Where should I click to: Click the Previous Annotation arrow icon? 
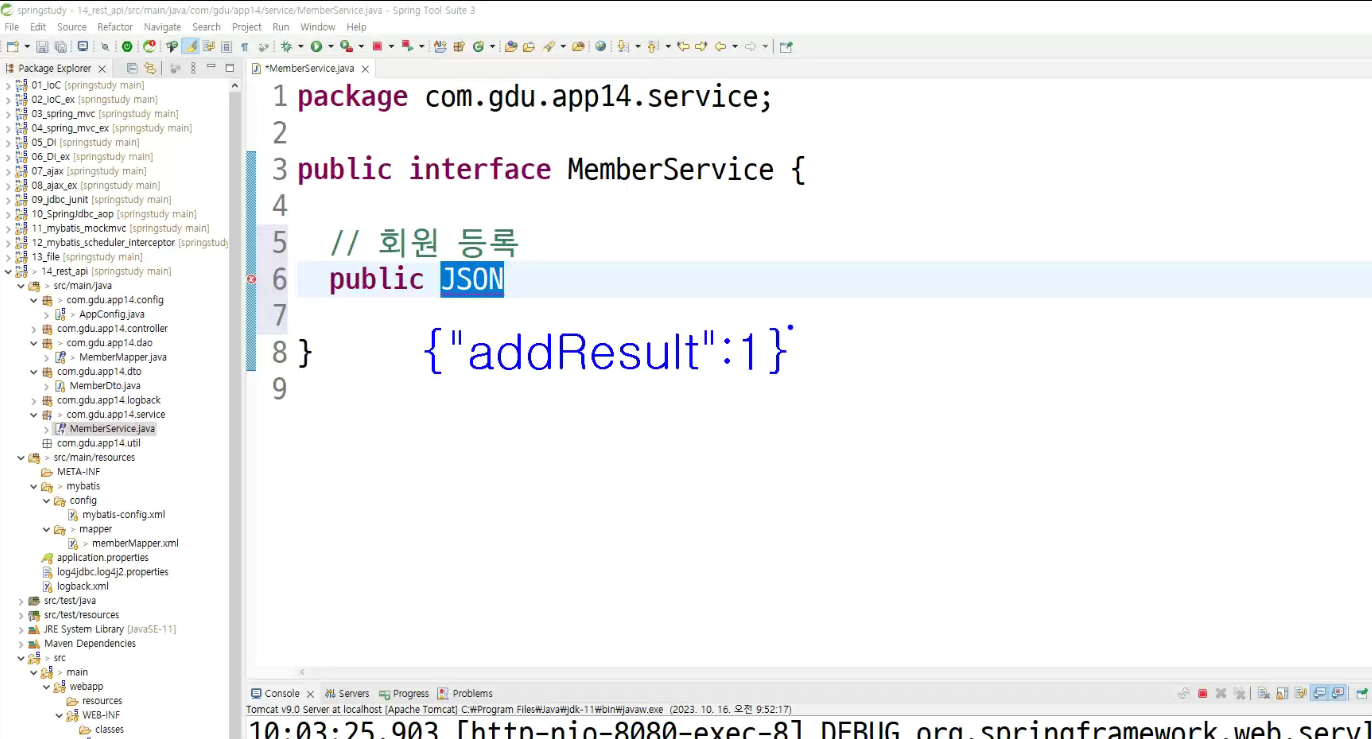(653, 46)
